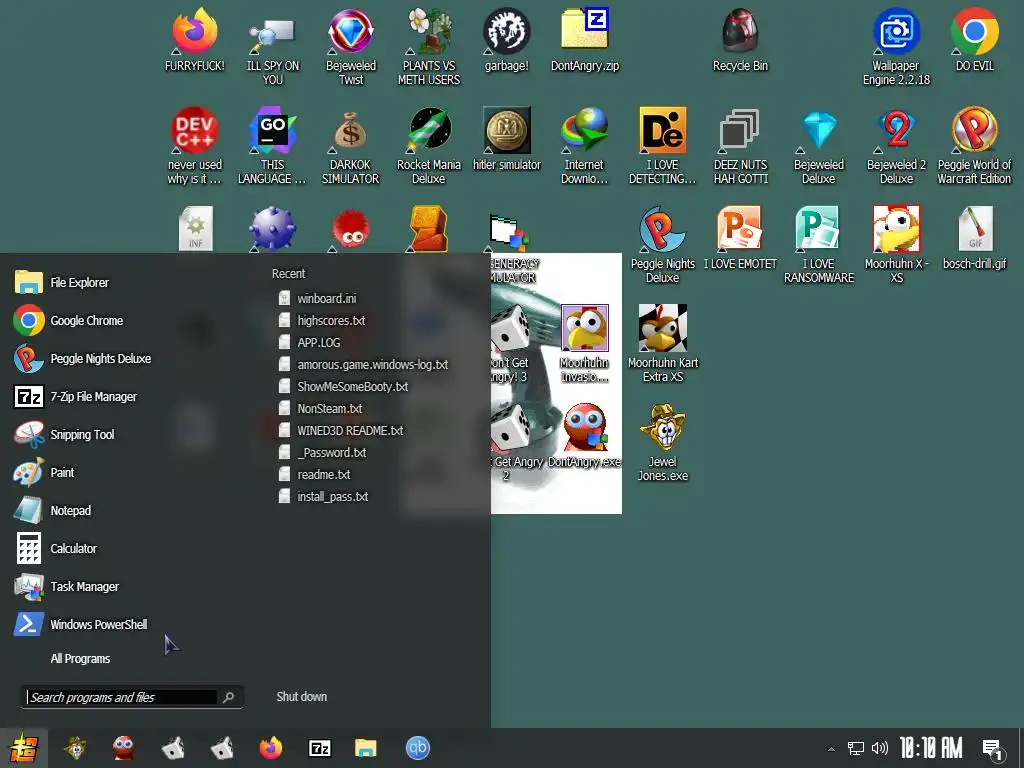Open the Internet Download Manager shortcut
The width and height of the screenshot is (1024, 768).
(584, 147)
